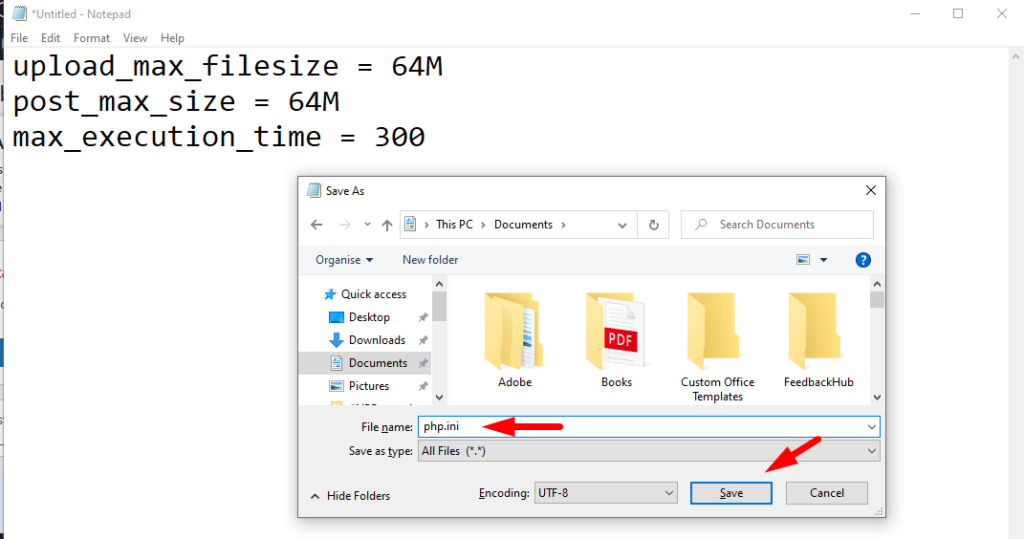Open Notepad Edit menu
Image resolution: width=1024 pixels, height=539 pixels.
point(50,38)
